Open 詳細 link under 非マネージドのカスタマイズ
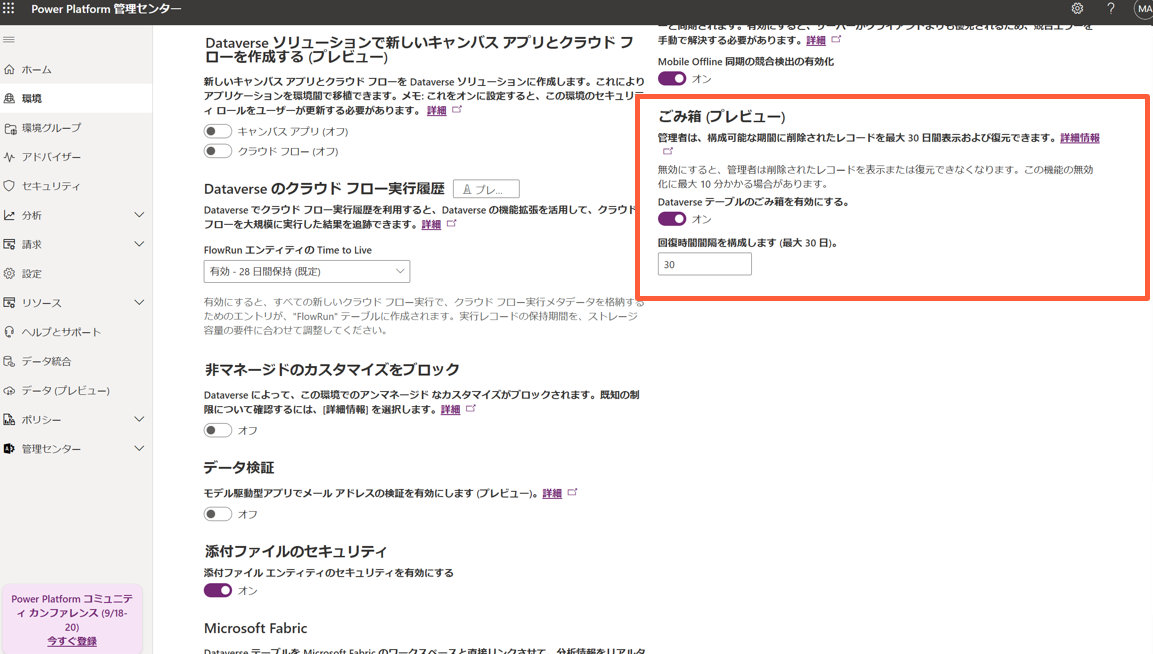This screenshot has height=654, width=1153. [x=450, y=410]
